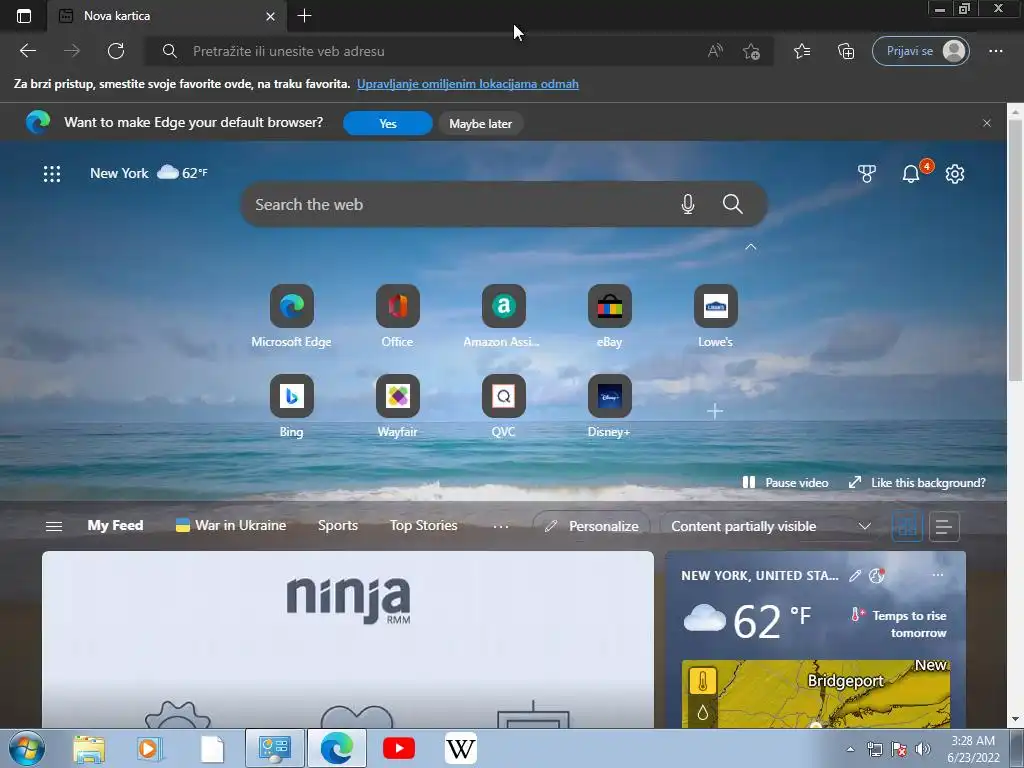The width and height of the screenshot is (1024, 768).
Task: Click the Maybe later button
Action: coord(481,123)
